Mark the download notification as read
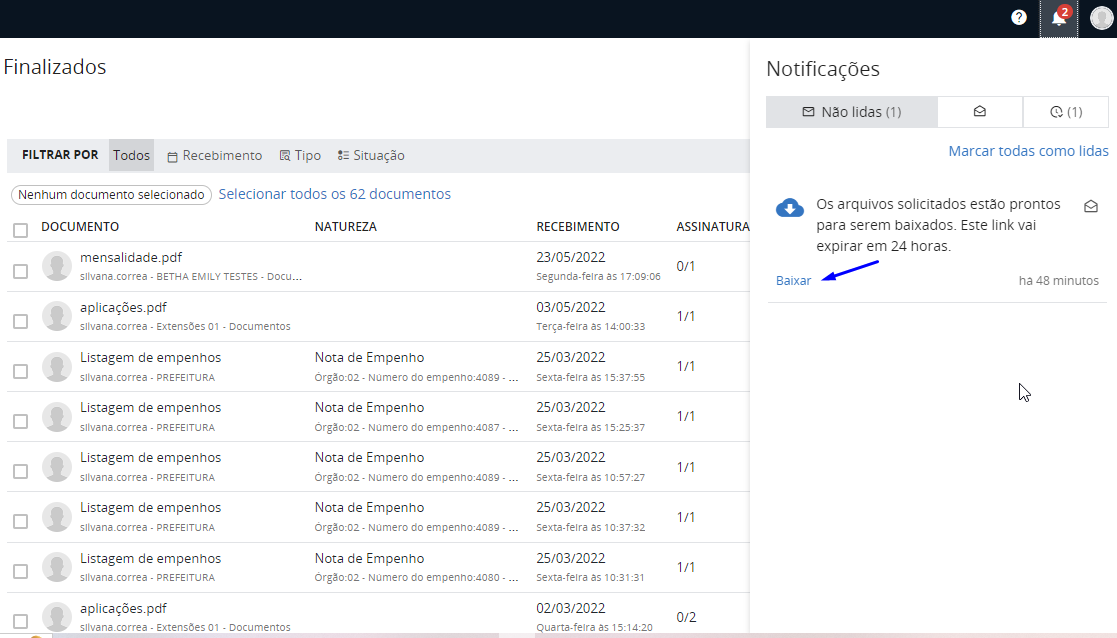The height and width of the screenshot is (638, 1117). click(x=1091, y=206)
